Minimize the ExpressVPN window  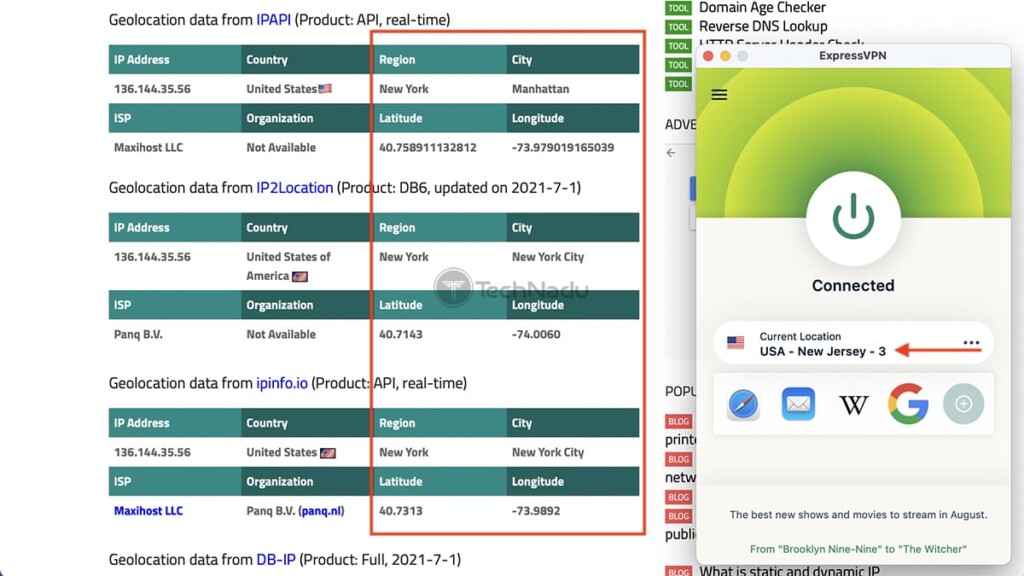click(725, 56)
